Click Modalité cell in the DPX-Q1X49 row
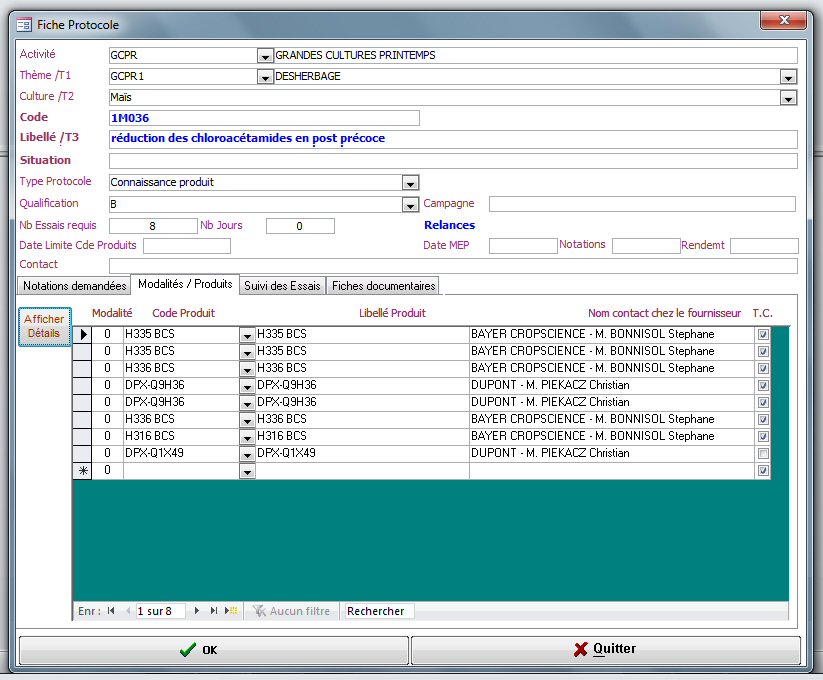 [x=108, y=453]
